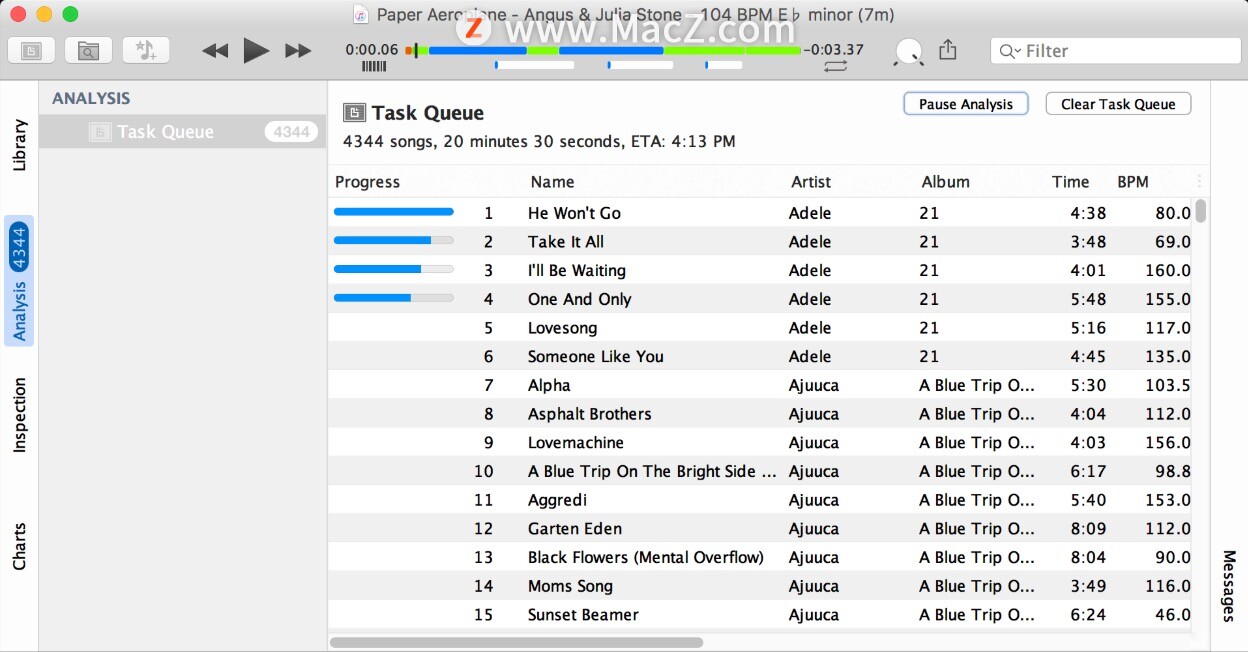The height and width of the screenshot is (652, 1248).
Task: Click progress bar for I'll Be Waiting
Action: click(x=393, y=269)
